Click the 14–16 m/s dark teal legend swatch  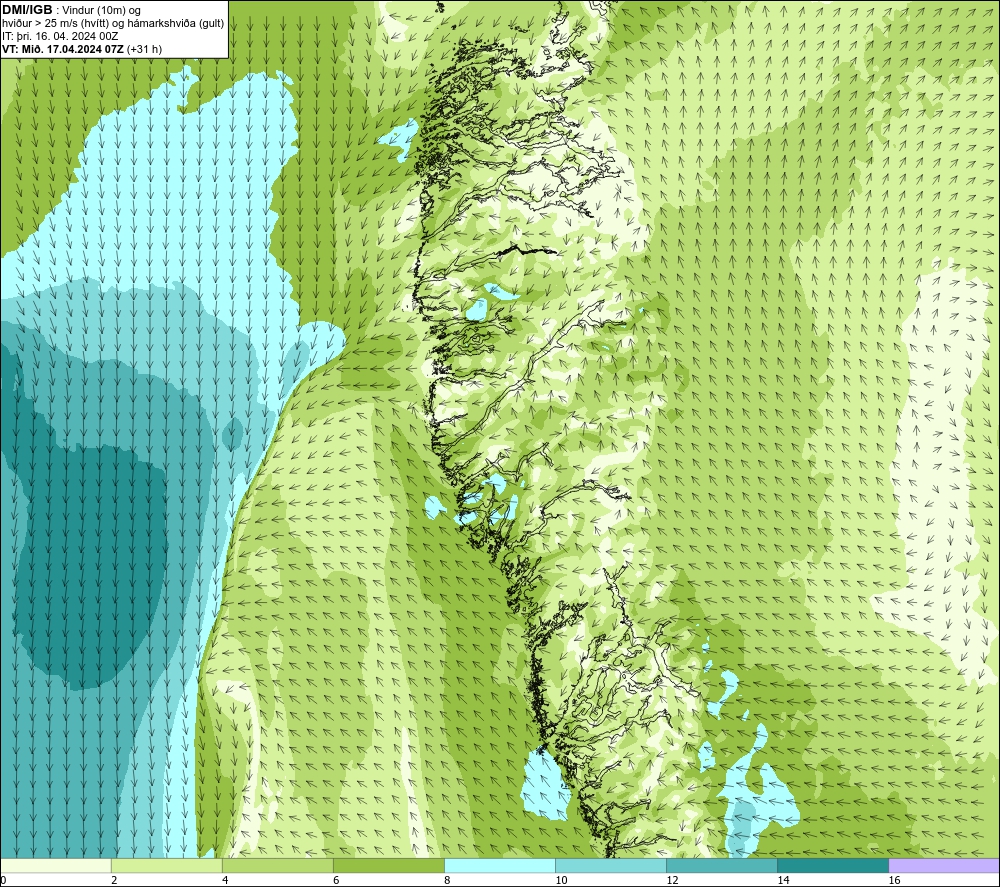(x=832, y=865)
